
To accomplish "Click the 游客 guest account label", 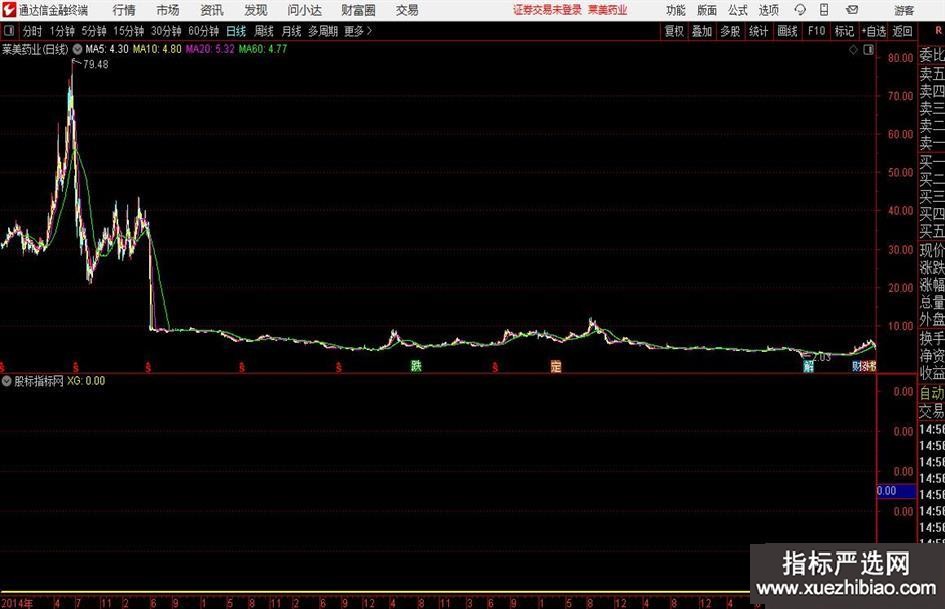I will point(904,10).
